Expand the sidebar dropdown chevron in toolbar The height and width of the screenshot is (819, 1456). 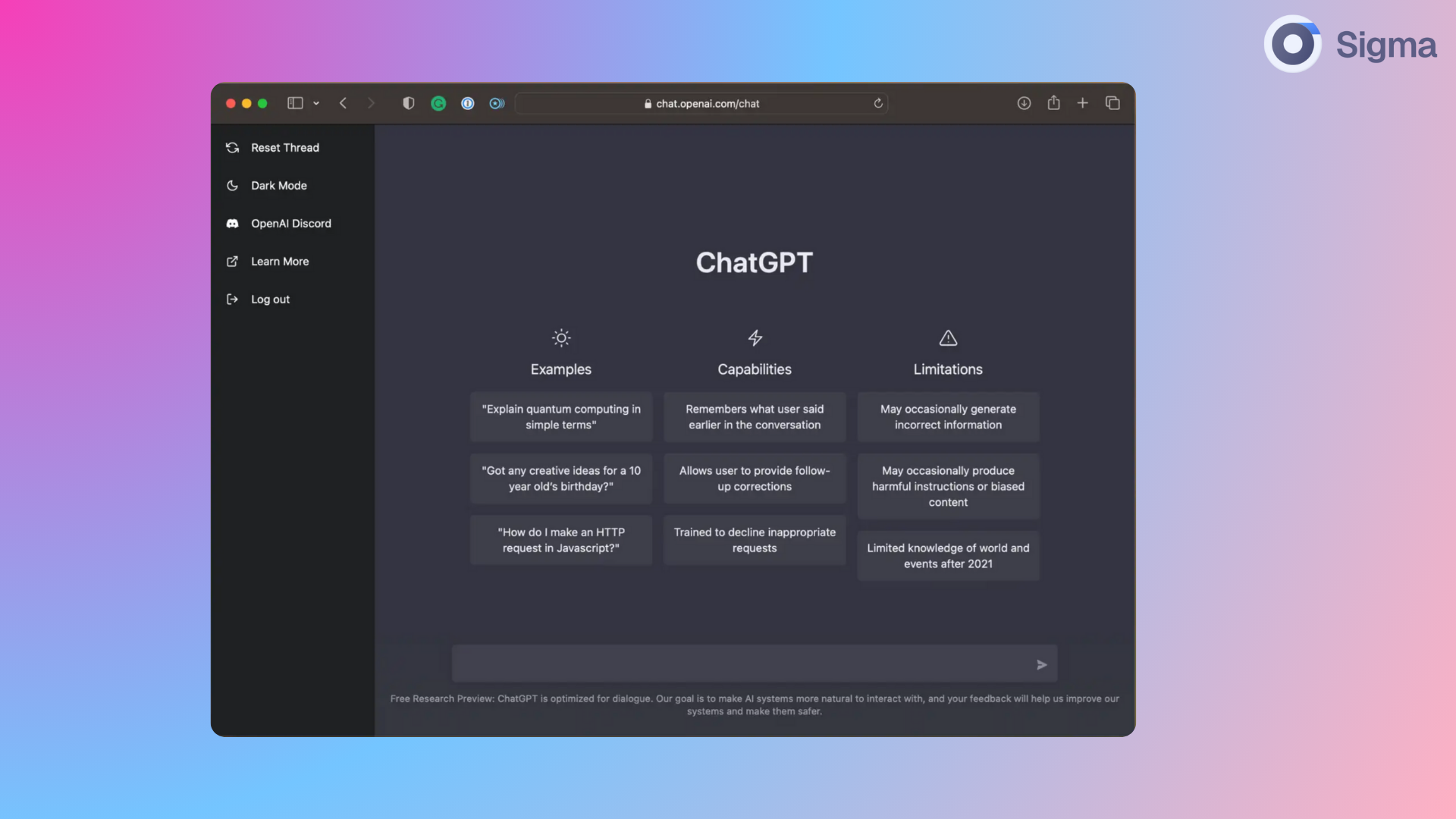(316, 103)
